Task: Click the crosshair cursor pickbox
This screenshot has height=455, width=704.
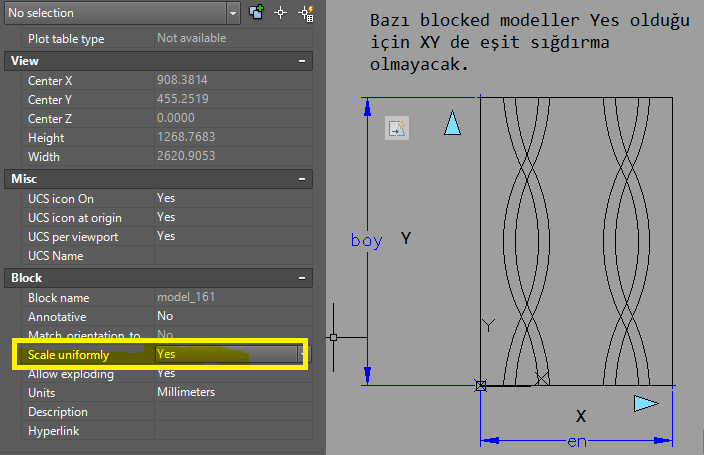Action: point(333,337)
